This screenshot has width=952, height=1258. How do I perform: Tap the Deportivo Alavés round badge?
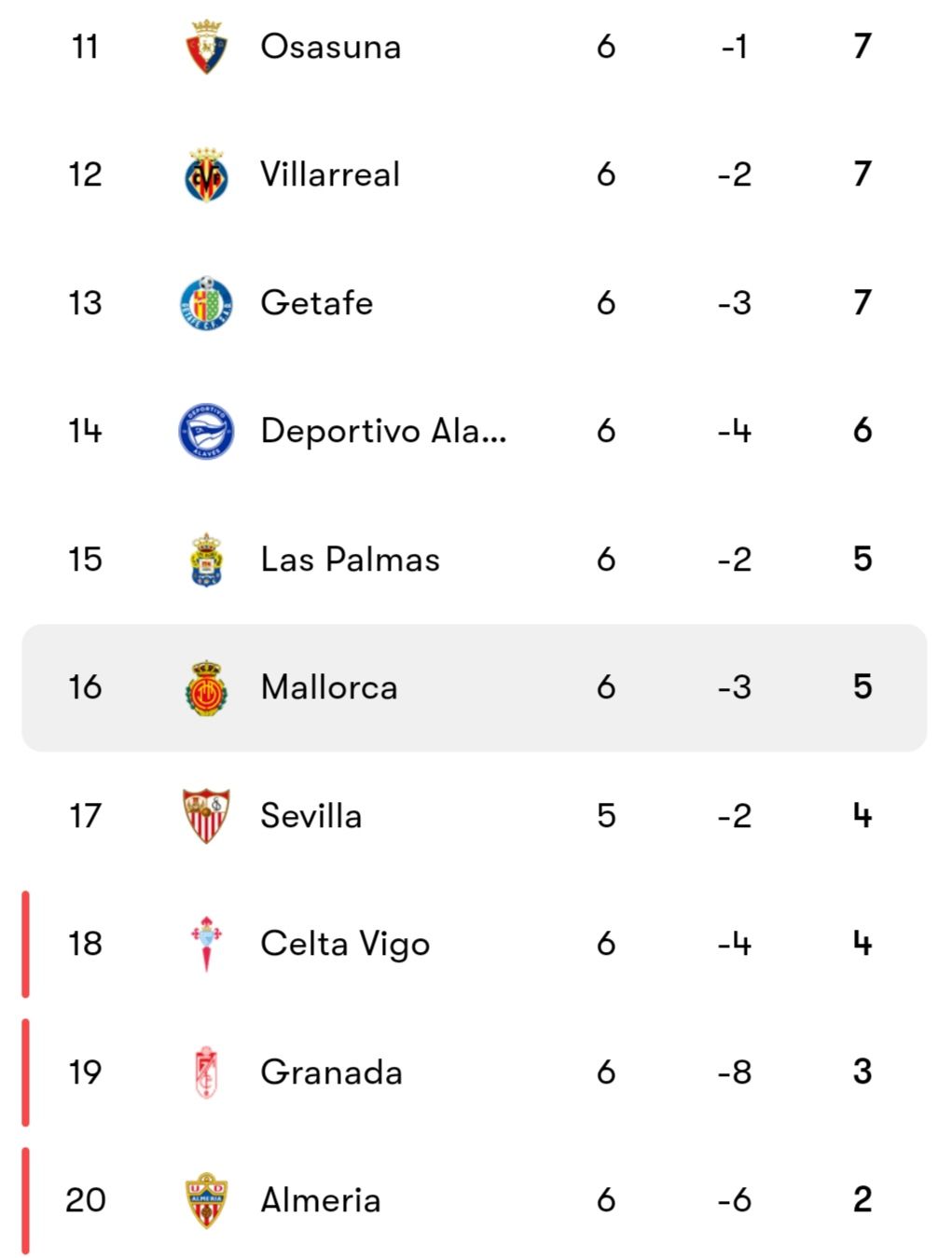(x=206, y=431)
